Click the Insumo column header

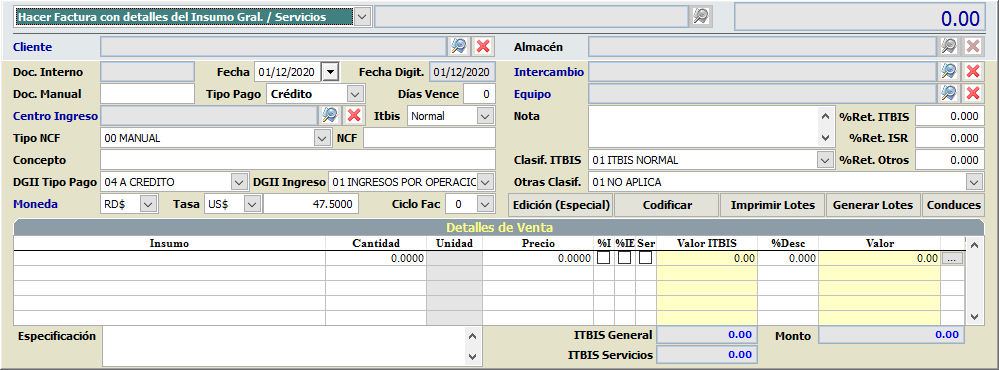point(169,243)
